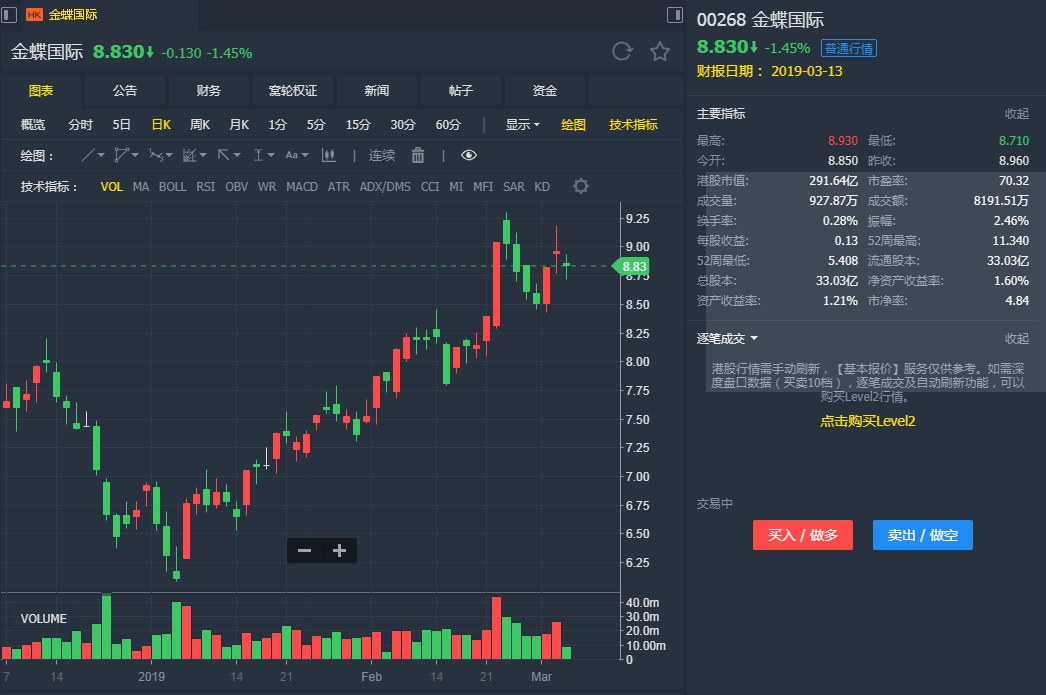Open the 显示 dropdown menu
The width and height of the screenshot is (1046, 695).
pyautogui.click(x=522, y=125)
